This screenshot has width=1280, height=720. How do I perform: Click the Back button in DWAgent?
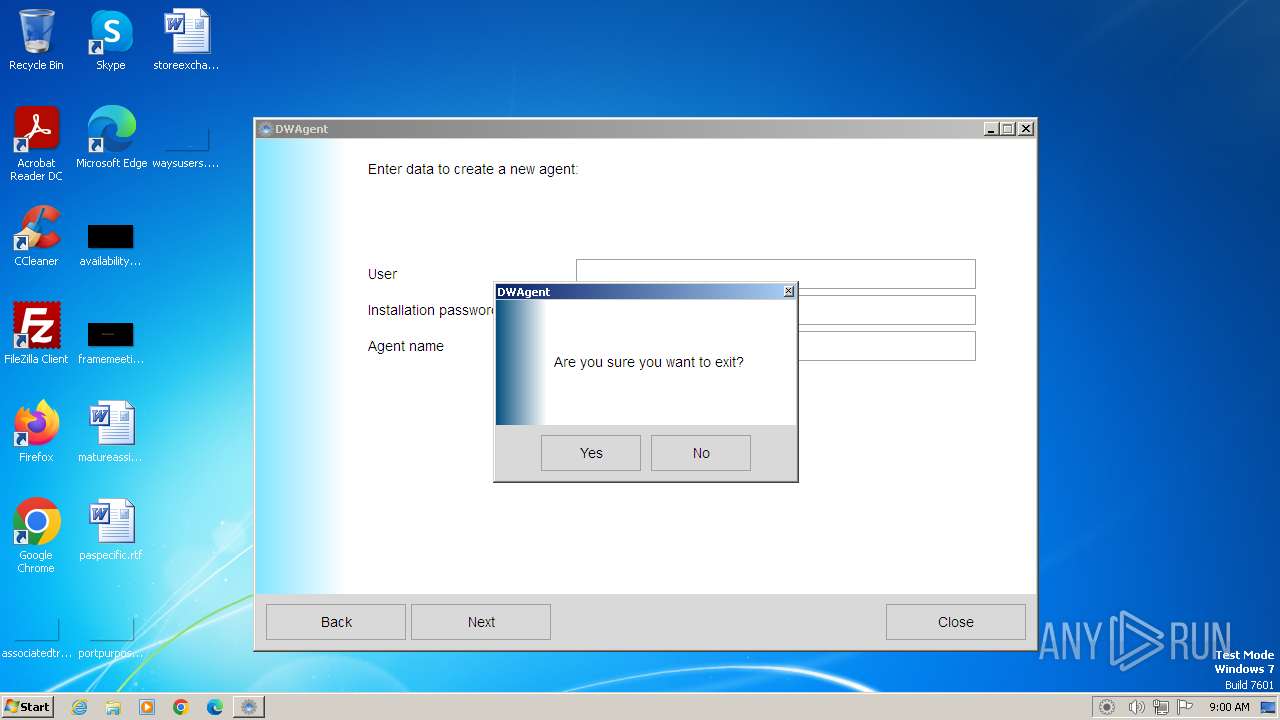point(336,622)
